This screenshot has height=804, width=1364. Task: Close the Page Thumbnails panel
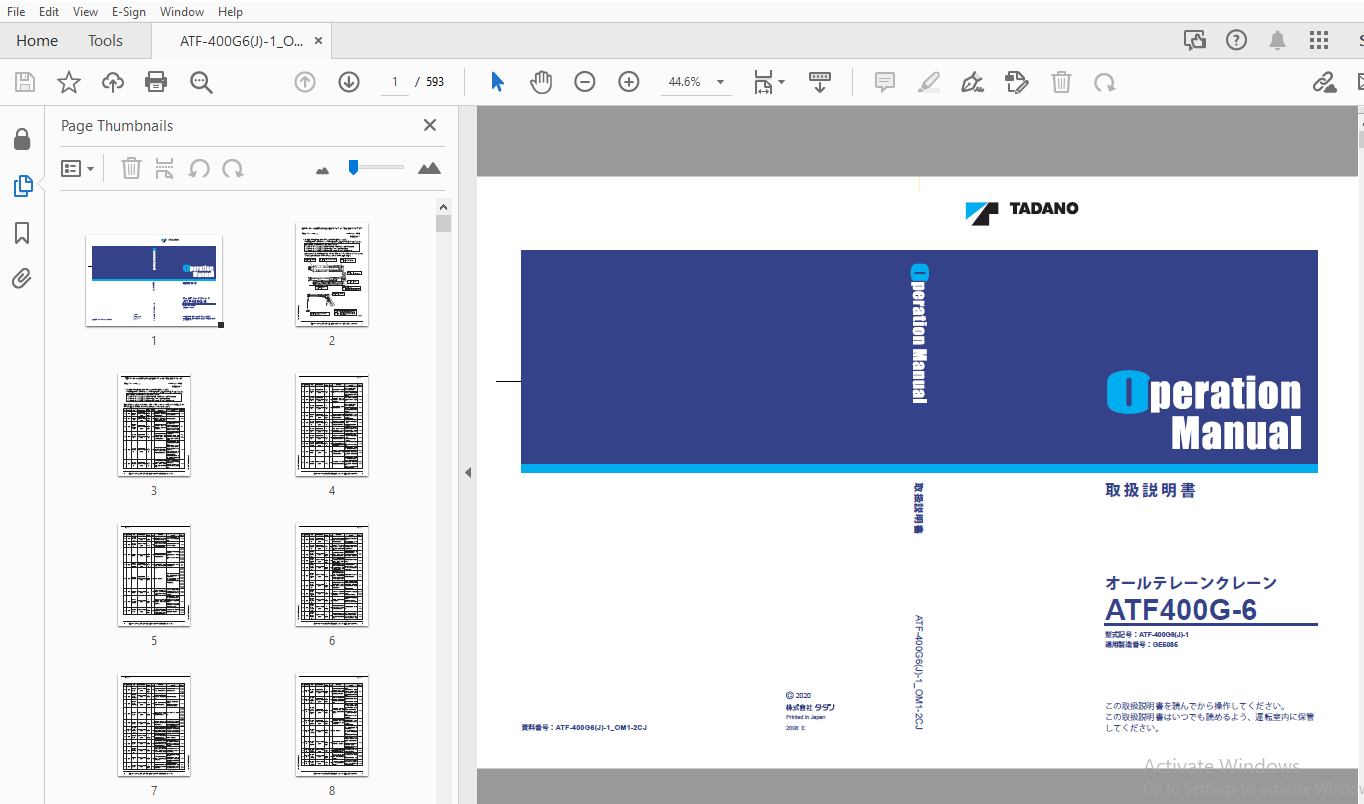click(x=430, y=125)
